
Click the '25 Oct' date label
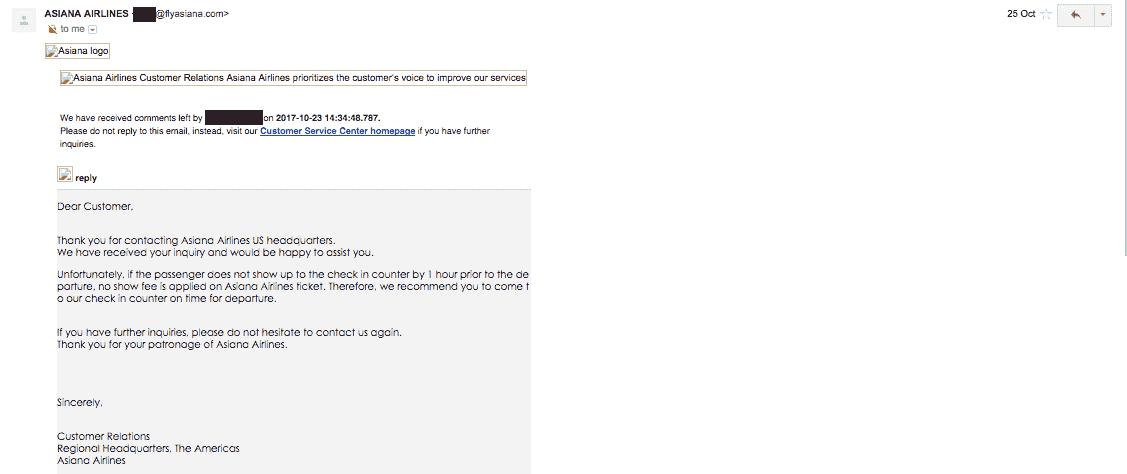pyautogui.click(x=1020, y=14)
